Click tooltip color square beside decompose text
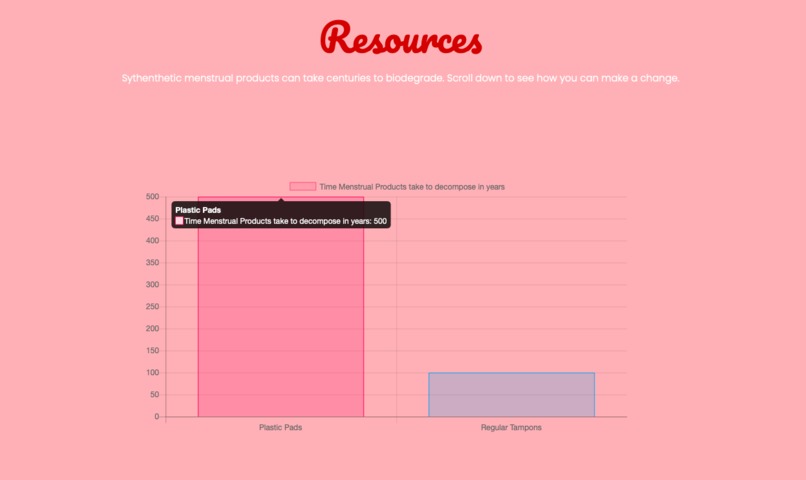The image size is (806, 480). click(179, 221)
